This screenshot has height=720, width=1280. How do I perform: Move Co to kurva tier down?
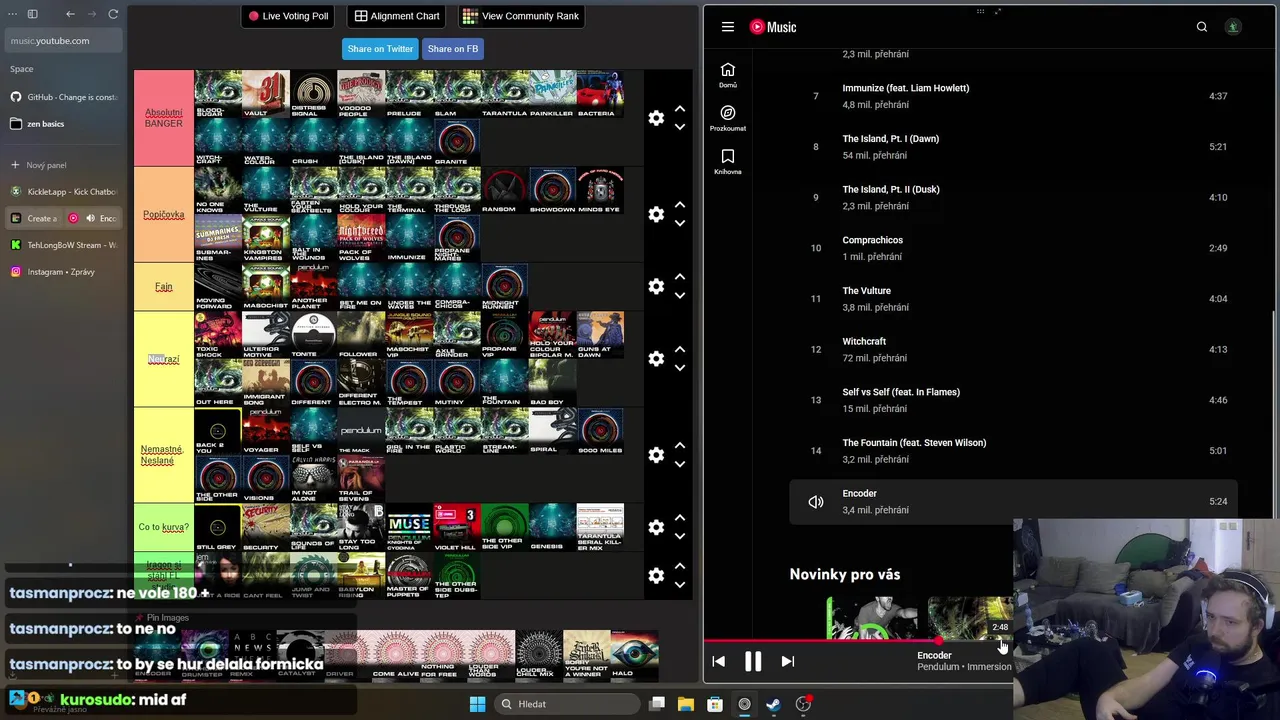680,536
